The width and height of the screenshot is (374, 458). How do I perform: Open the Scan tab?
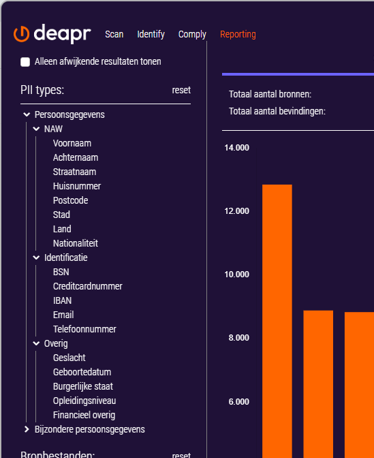[114, 34]
